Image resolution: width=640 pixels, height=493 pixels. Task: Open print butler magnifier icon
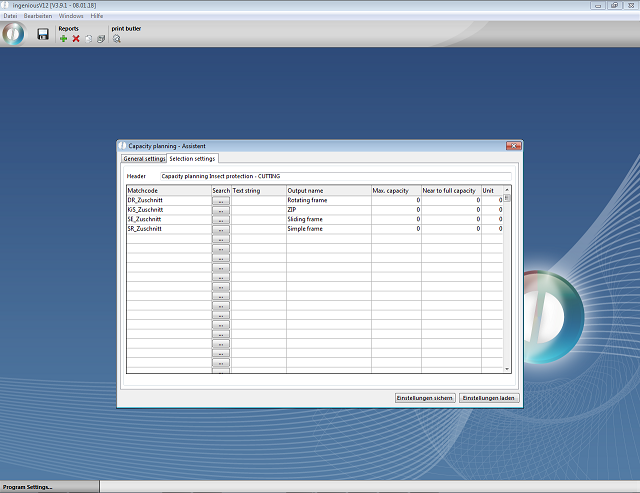[117, 39]
